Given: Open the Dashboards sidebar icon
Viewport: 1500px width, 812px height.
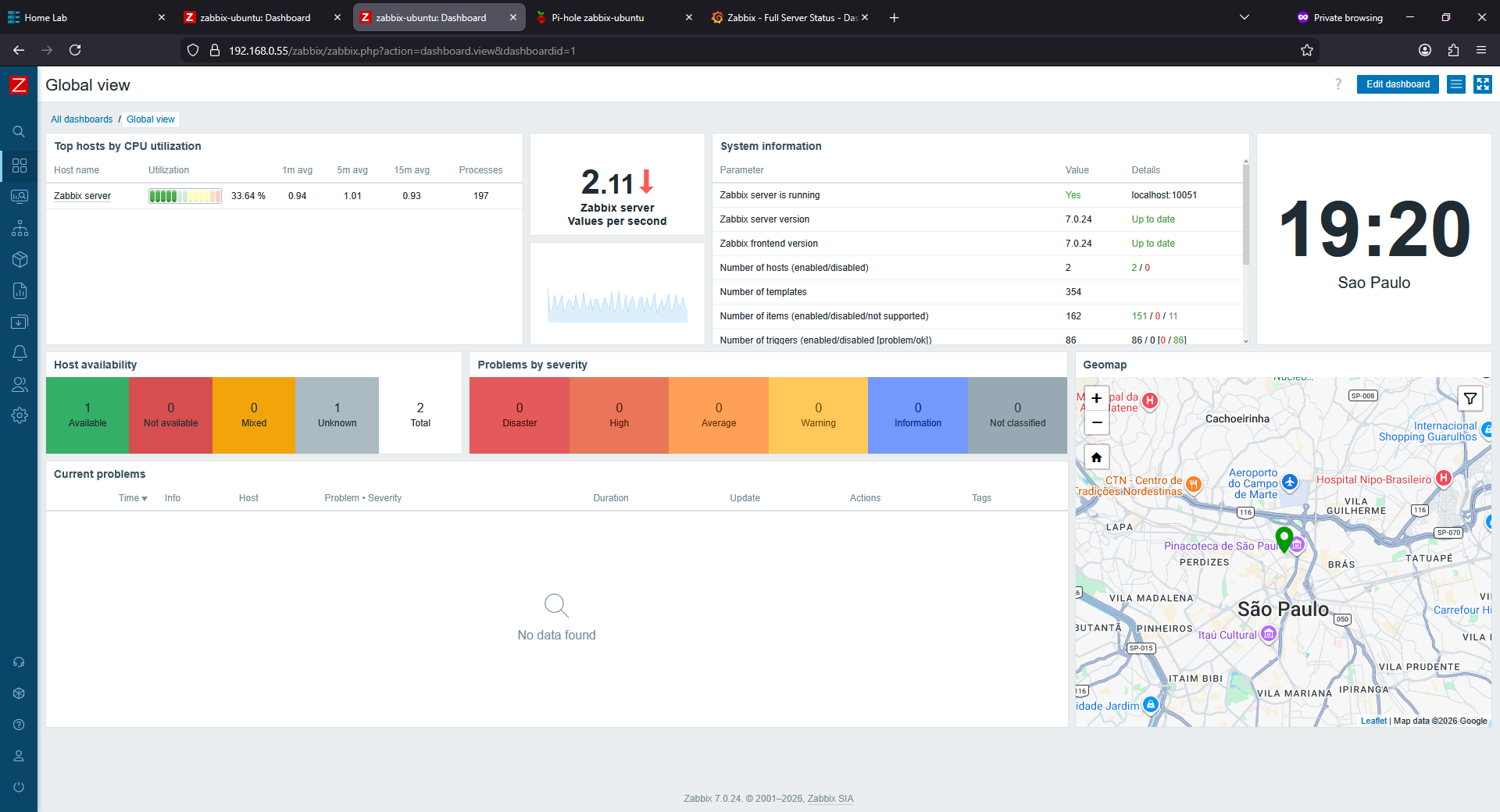Looking at the screenshot, I should tap(20, 166).
